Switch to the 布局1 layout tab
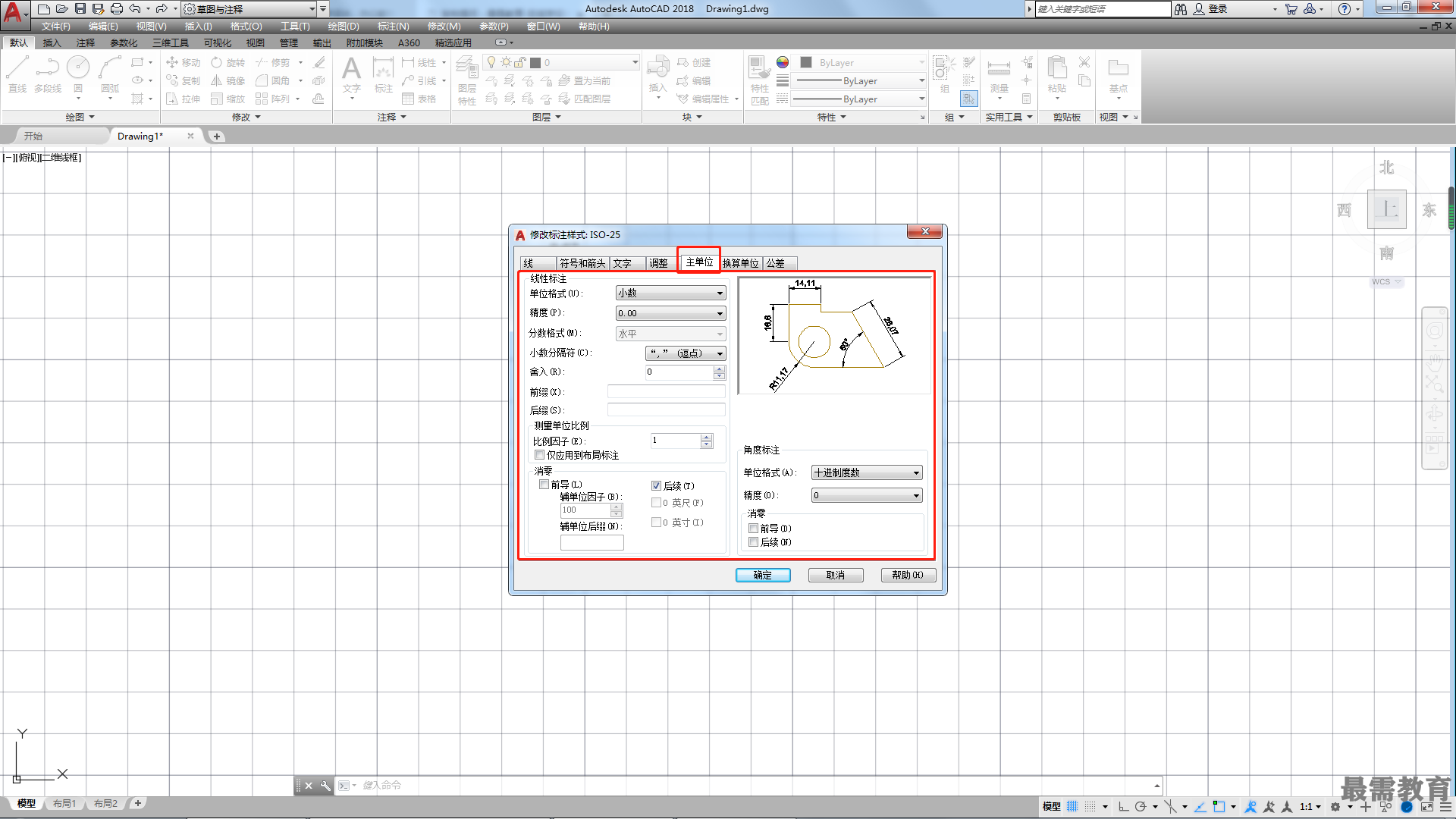Screen dimensions: 1456x819 click(64, 803)
